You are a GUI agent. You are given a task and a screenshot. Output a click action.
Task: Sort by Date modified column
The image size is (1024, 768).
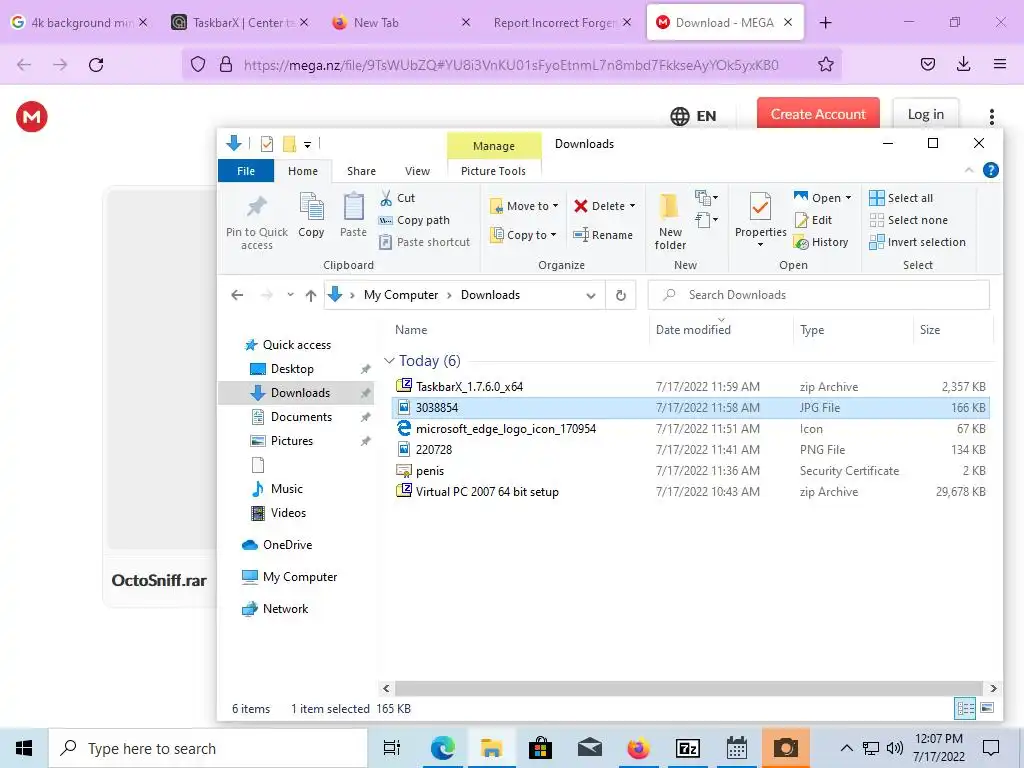(x=693, y=330)
